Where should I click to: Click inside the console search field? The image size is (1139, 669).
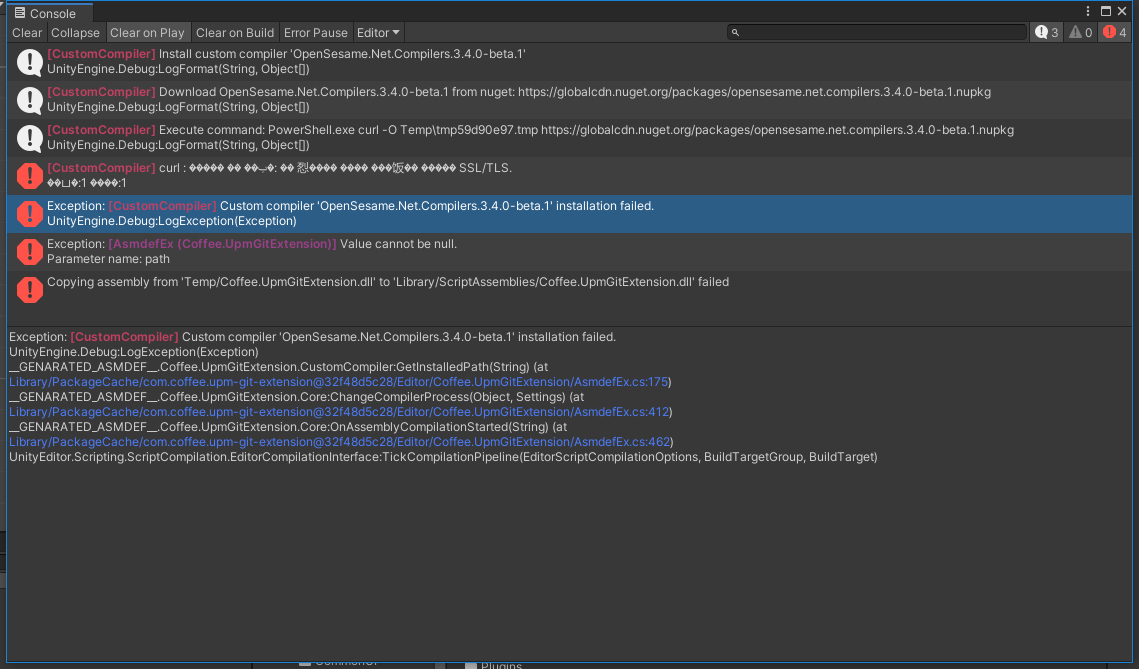click(x=870, y=32)
